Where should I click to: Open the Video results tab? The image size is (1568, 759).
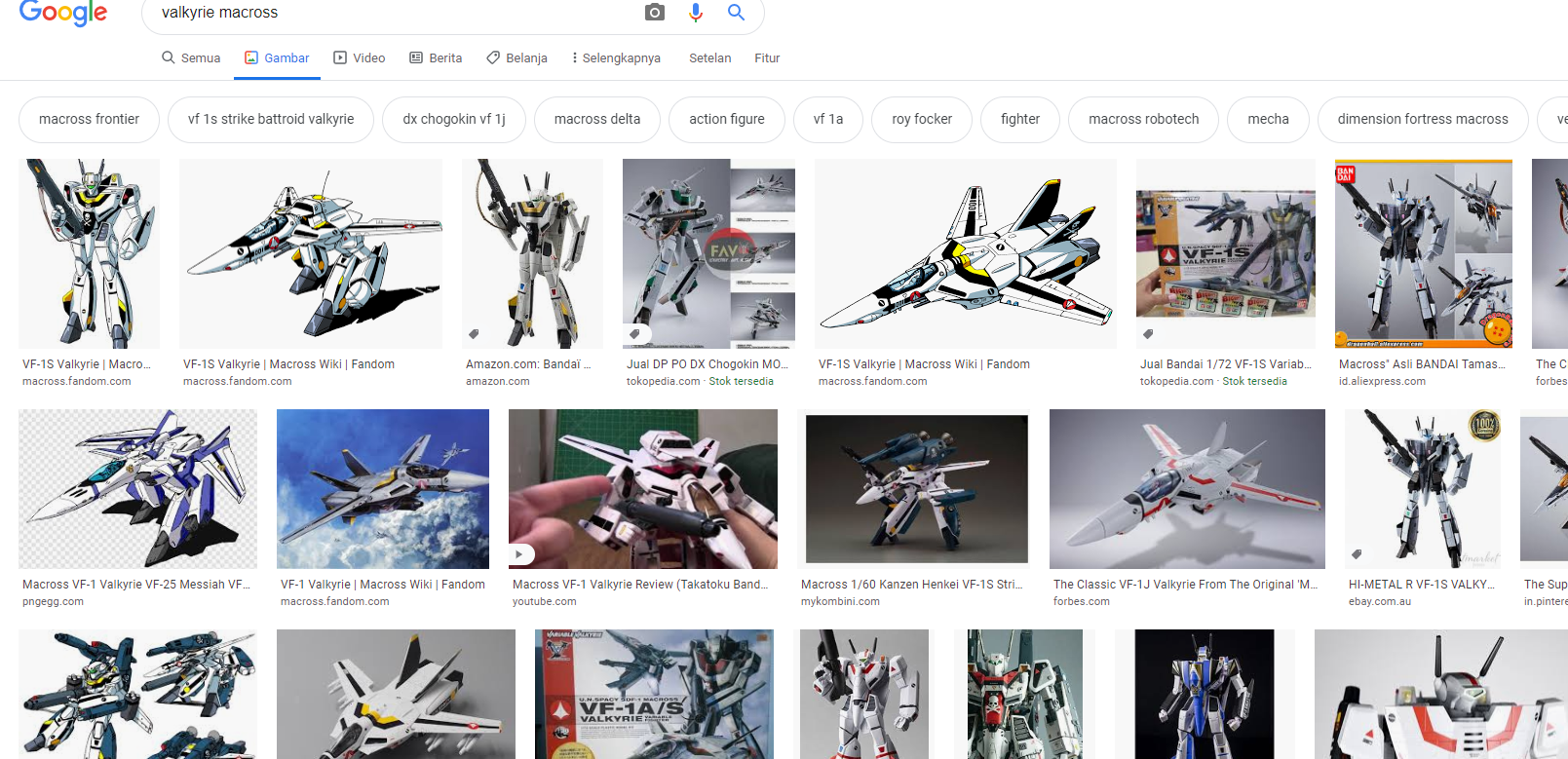point(359,57)
